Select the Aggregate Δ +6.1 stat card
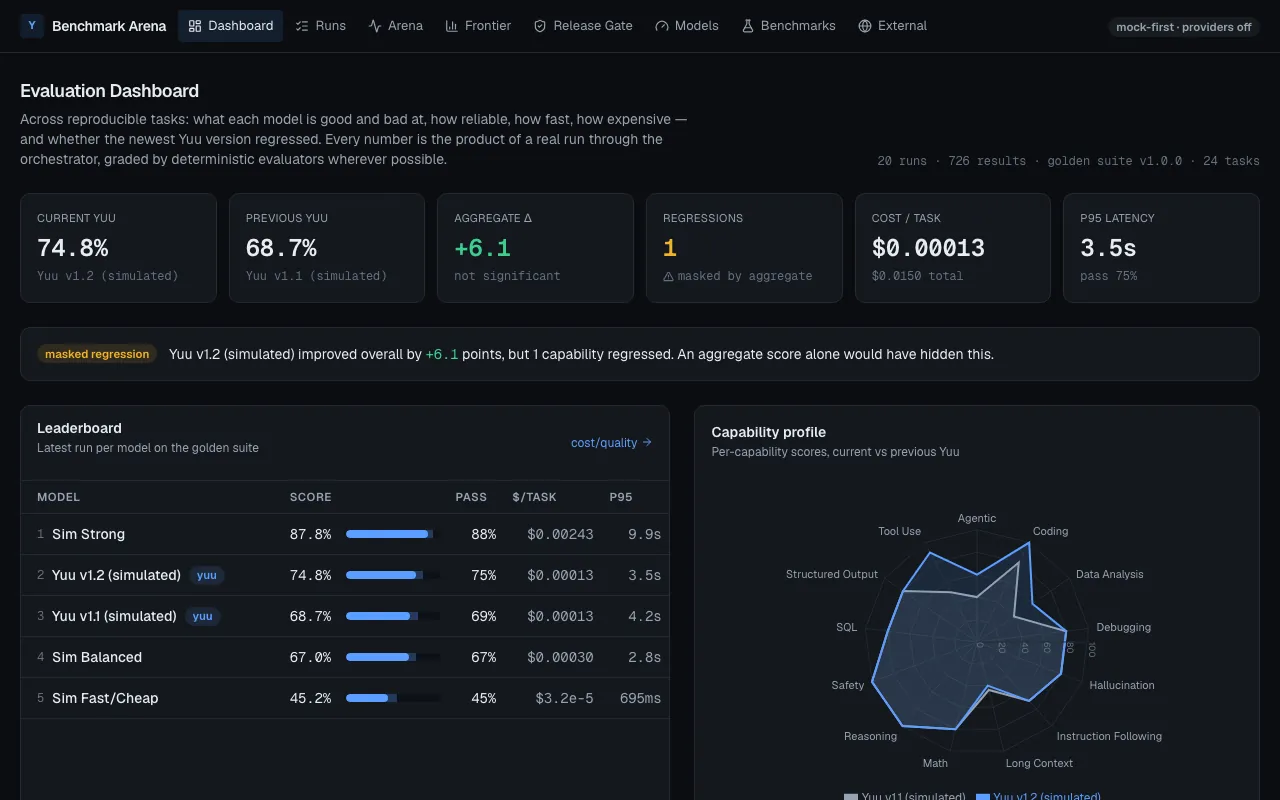This screenshot has width=1280, height=800. [535, 248]
